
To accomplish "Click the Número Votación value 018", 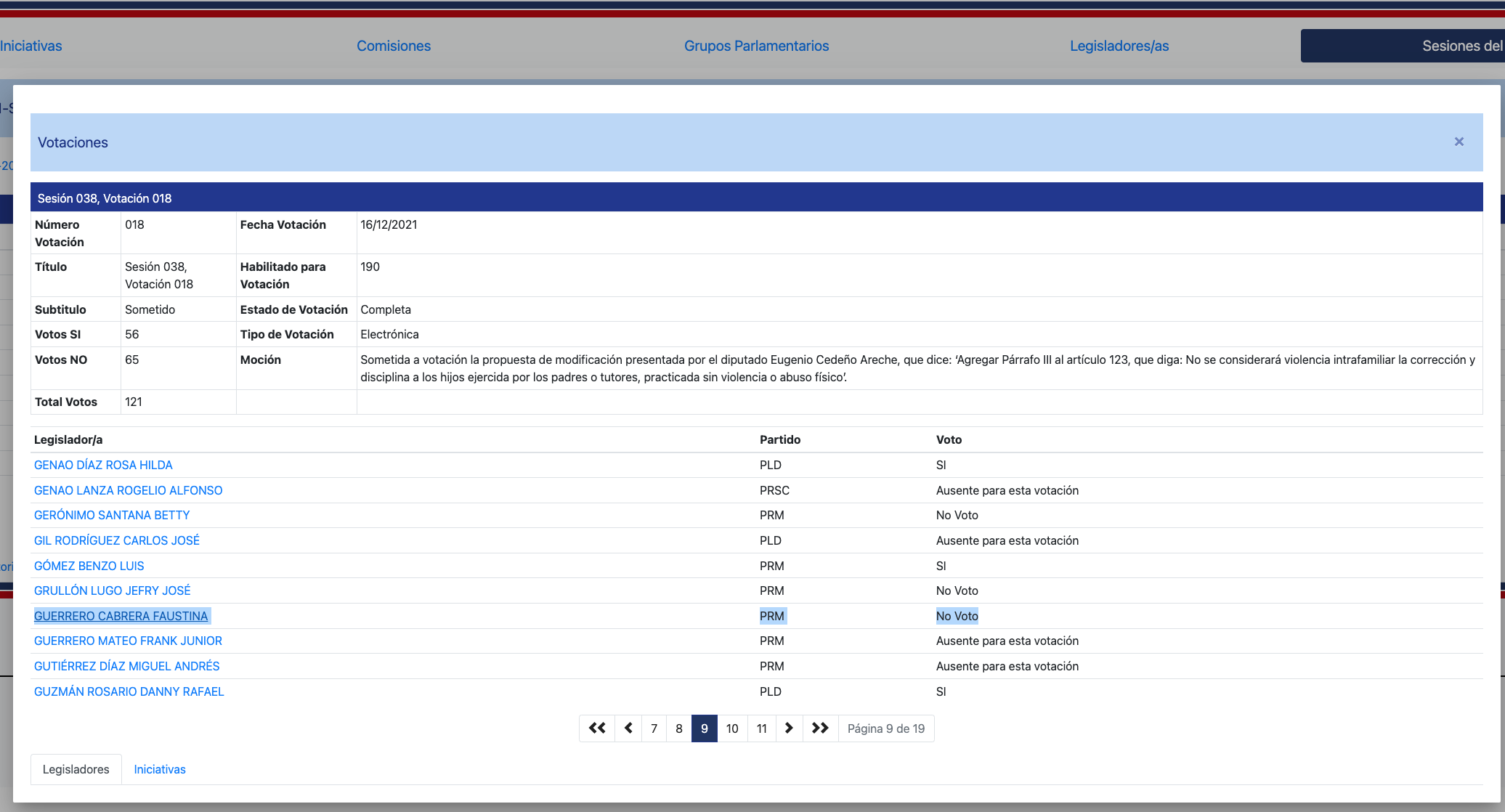I will [134, 224].
